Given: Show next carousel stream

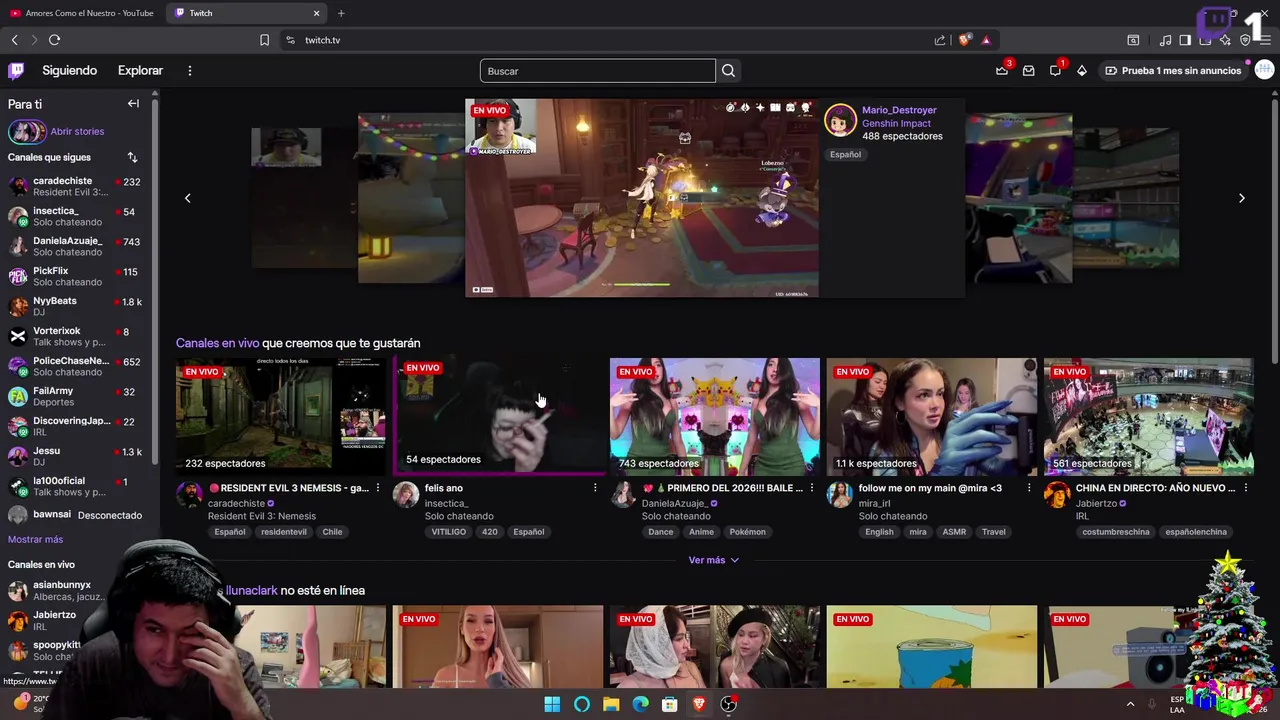Looking at the screenshot, I should pyautogui.click(x=1242, y=198).
